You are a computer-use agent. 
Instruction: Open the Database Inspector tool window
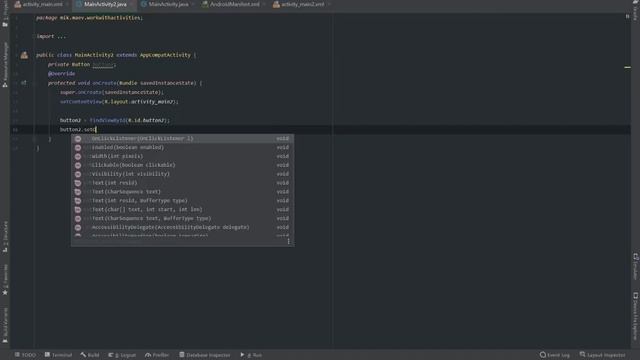pos(205,355)
